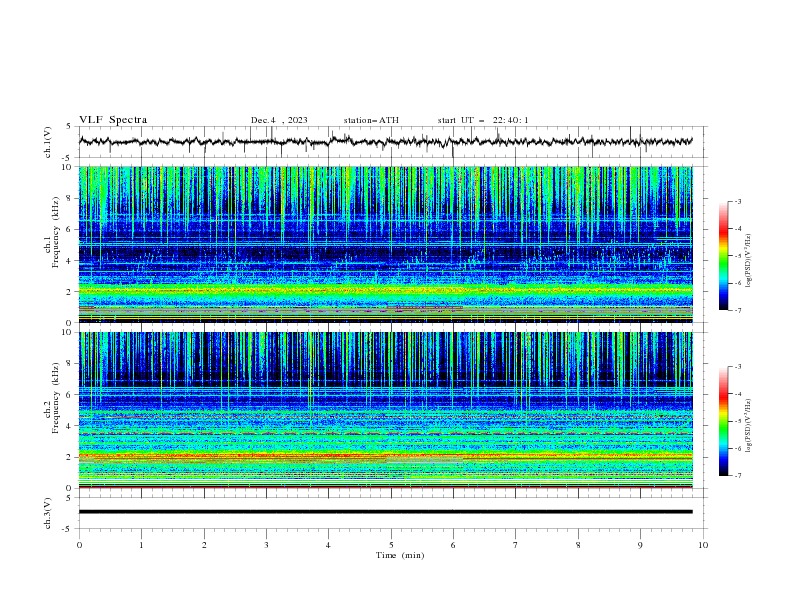Click the ch.2 spectrogram's red 2 kHz band
The image size is (792, 612).
[x=385, y=456]
